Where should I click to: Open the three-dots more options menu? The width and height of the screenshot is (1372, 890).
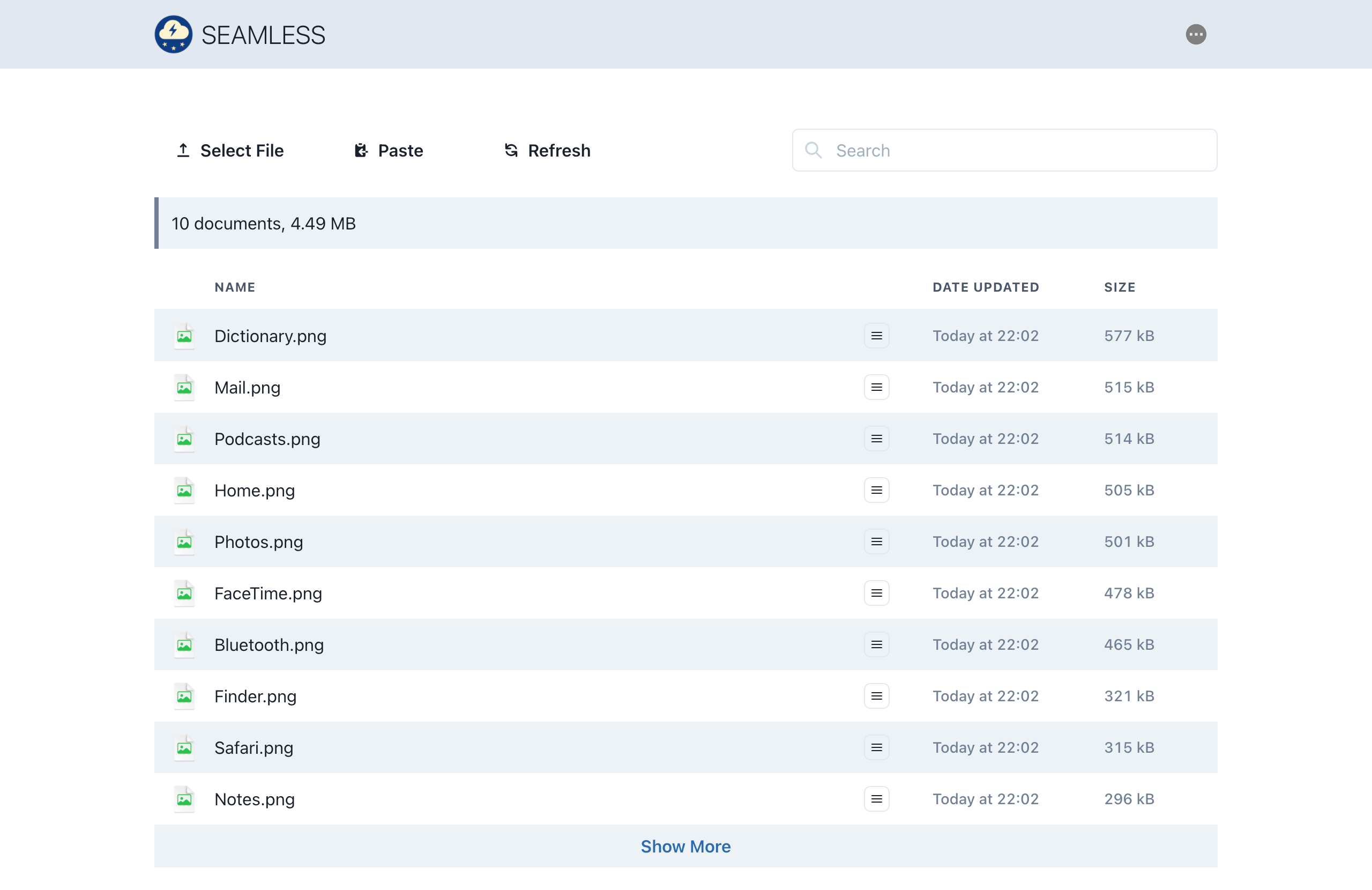coord(1196,35)
